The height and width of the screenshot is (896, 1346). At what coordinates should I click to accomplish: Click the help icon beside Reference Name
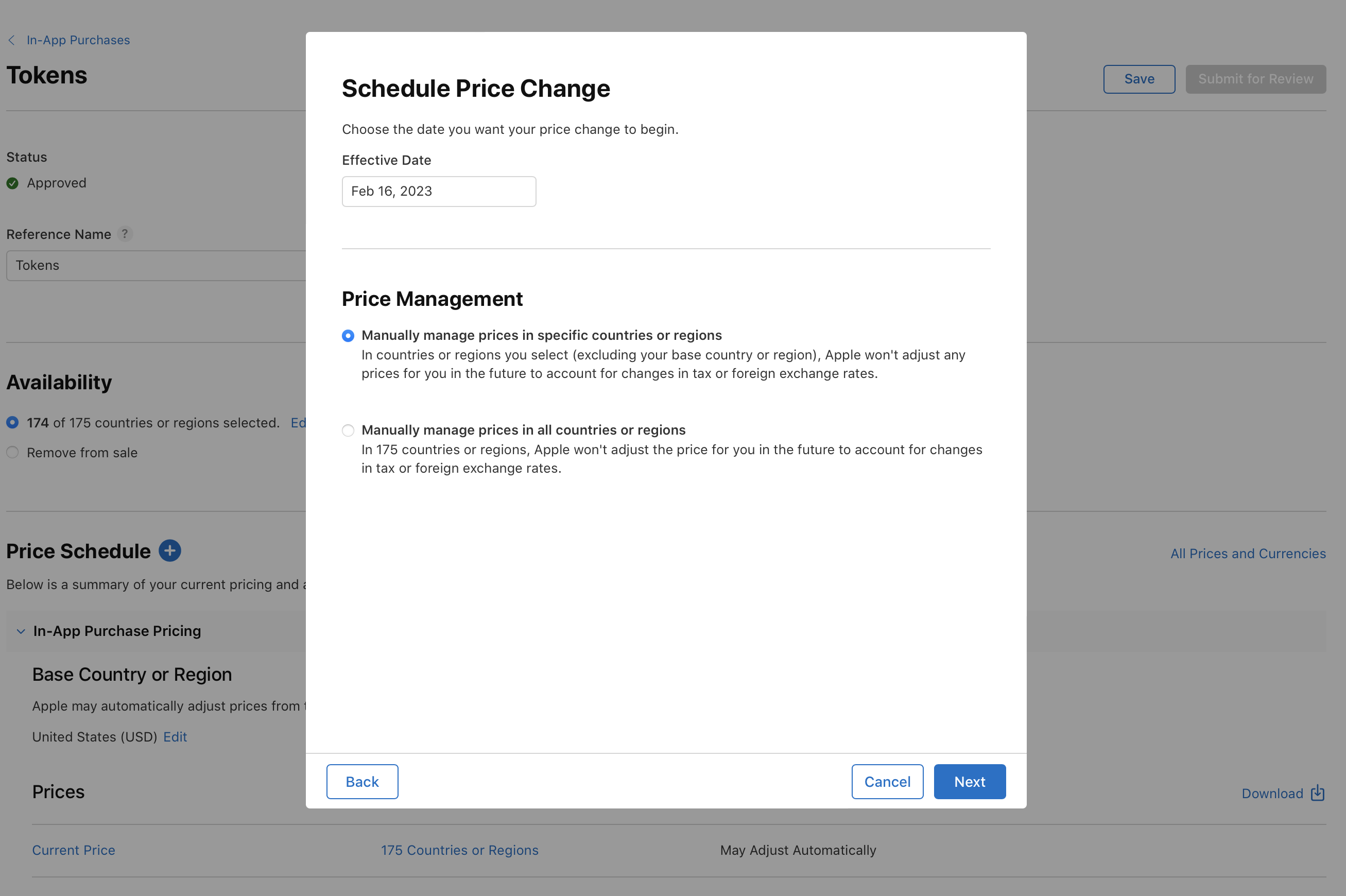[125, 234]
